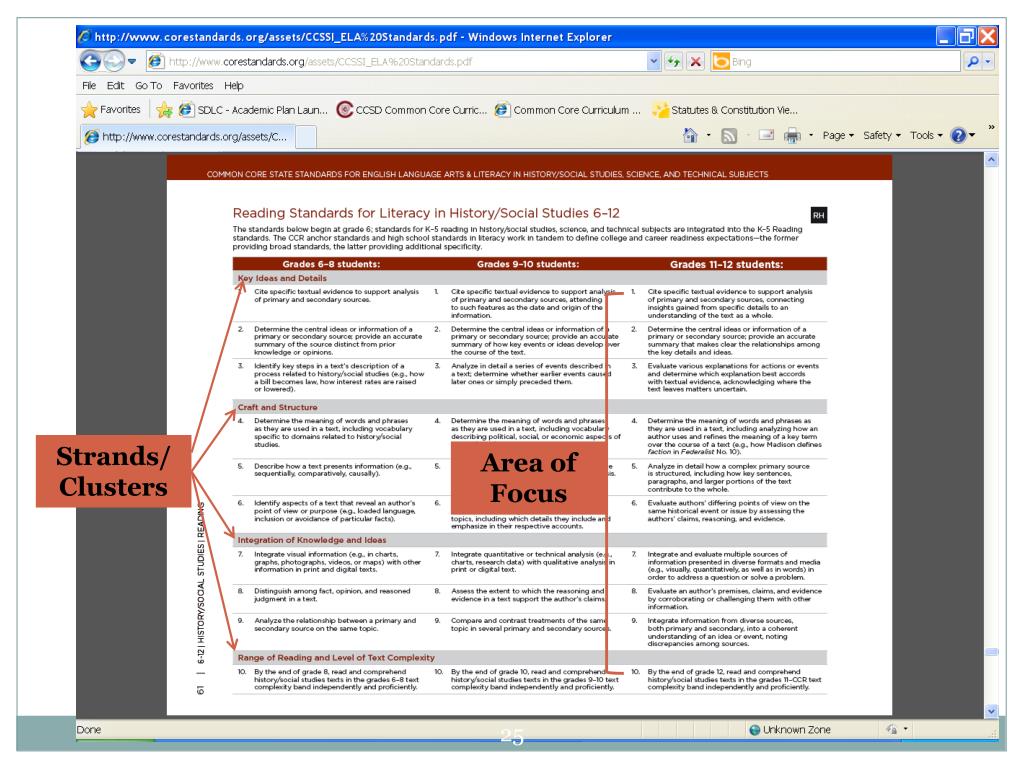The image size is (1024, 768).
Task: Click the page icon in address bar
Action: coord(155,61)
